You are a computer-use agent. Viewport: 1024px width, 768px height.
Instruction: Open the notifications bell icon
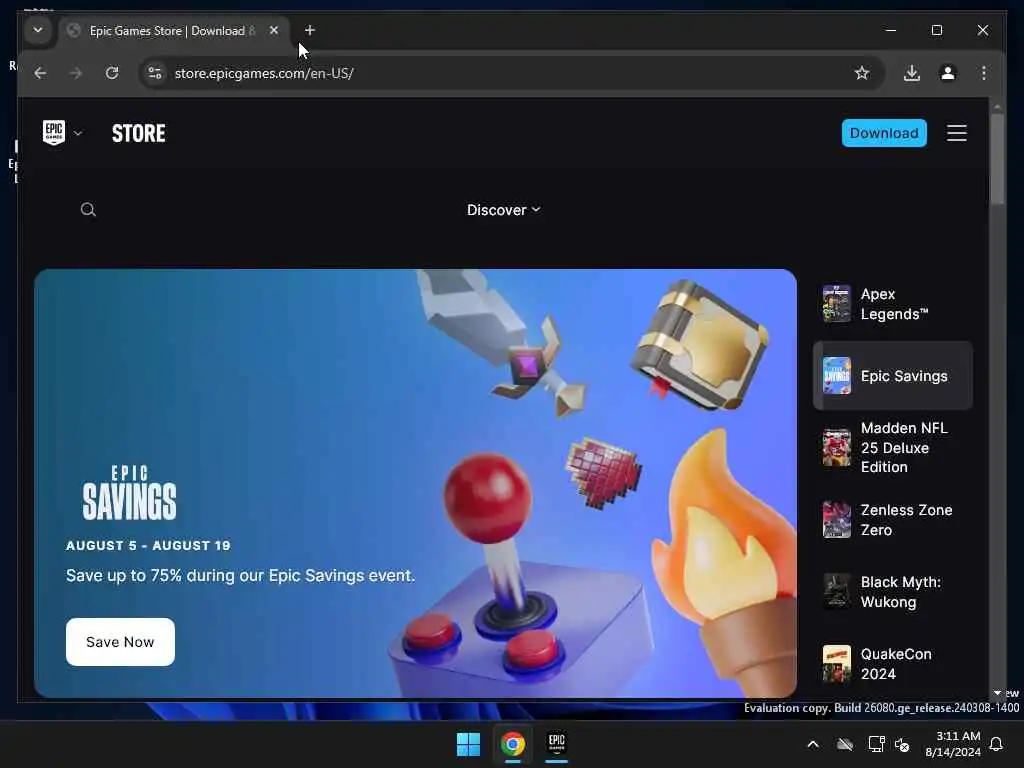point(997,744)
